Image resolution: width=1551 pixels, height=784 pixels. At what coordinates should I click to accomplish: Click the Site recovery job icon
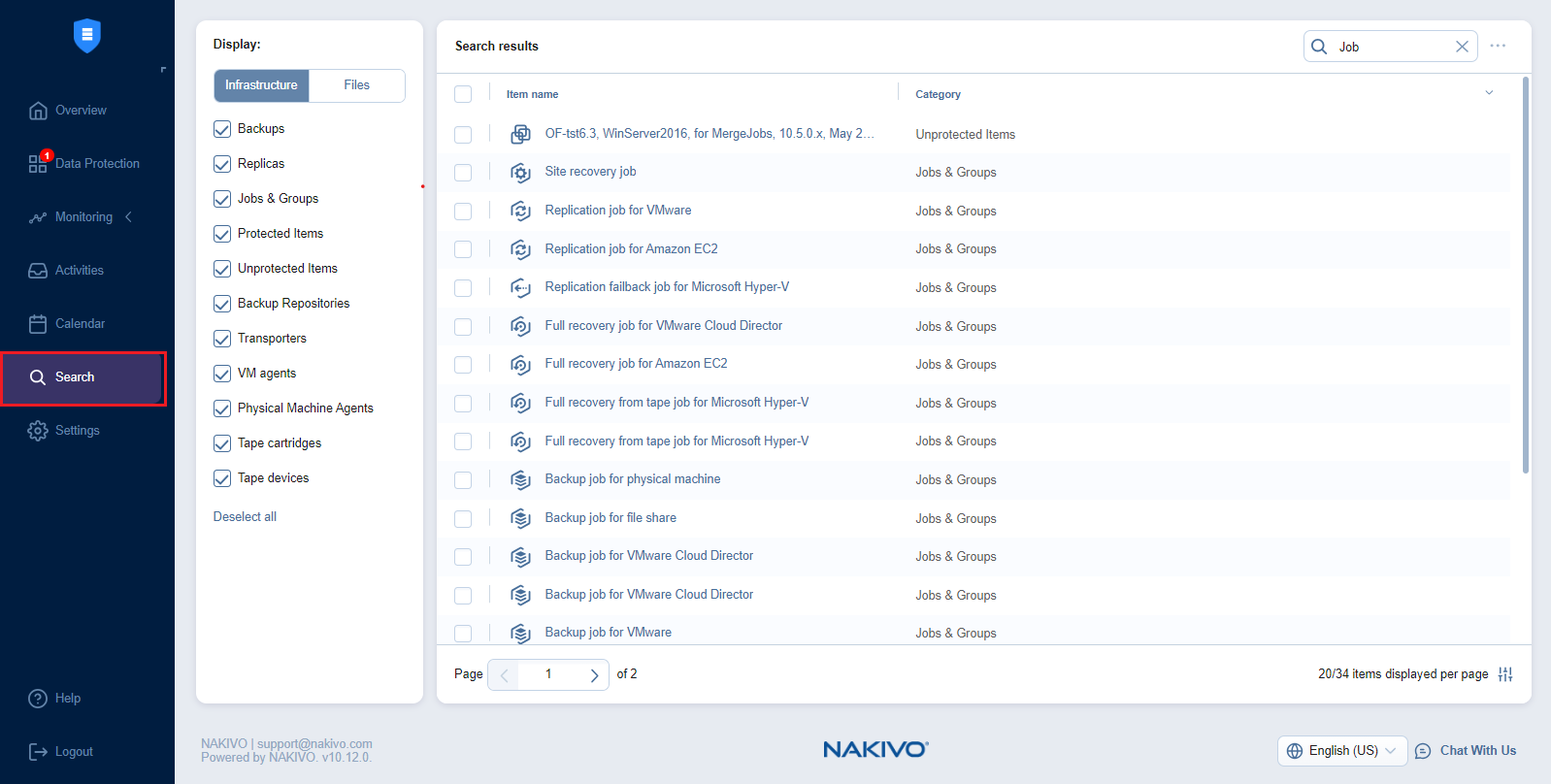click(520, 173)
